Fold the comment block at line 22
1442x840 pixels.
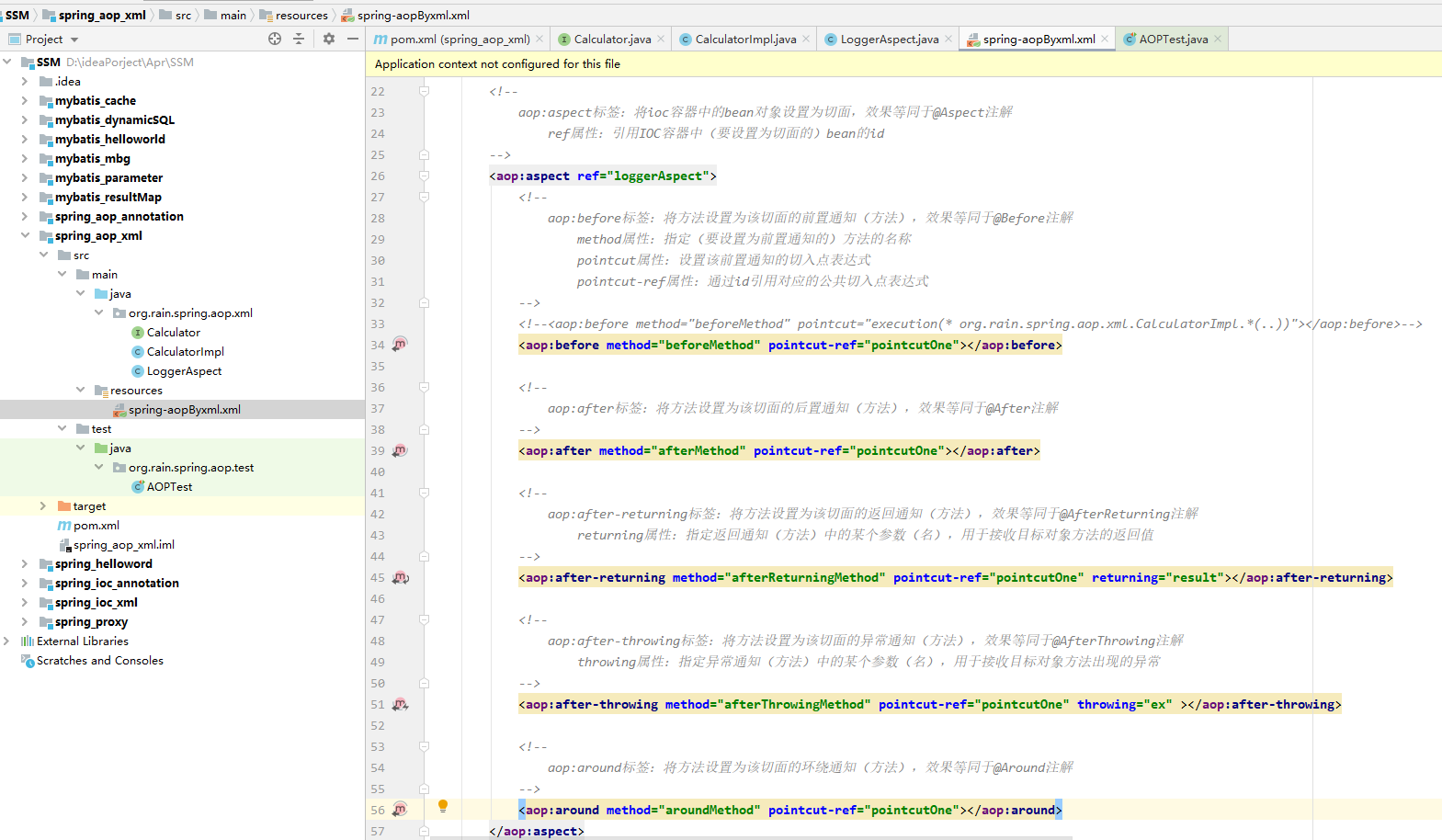[424, 91]
